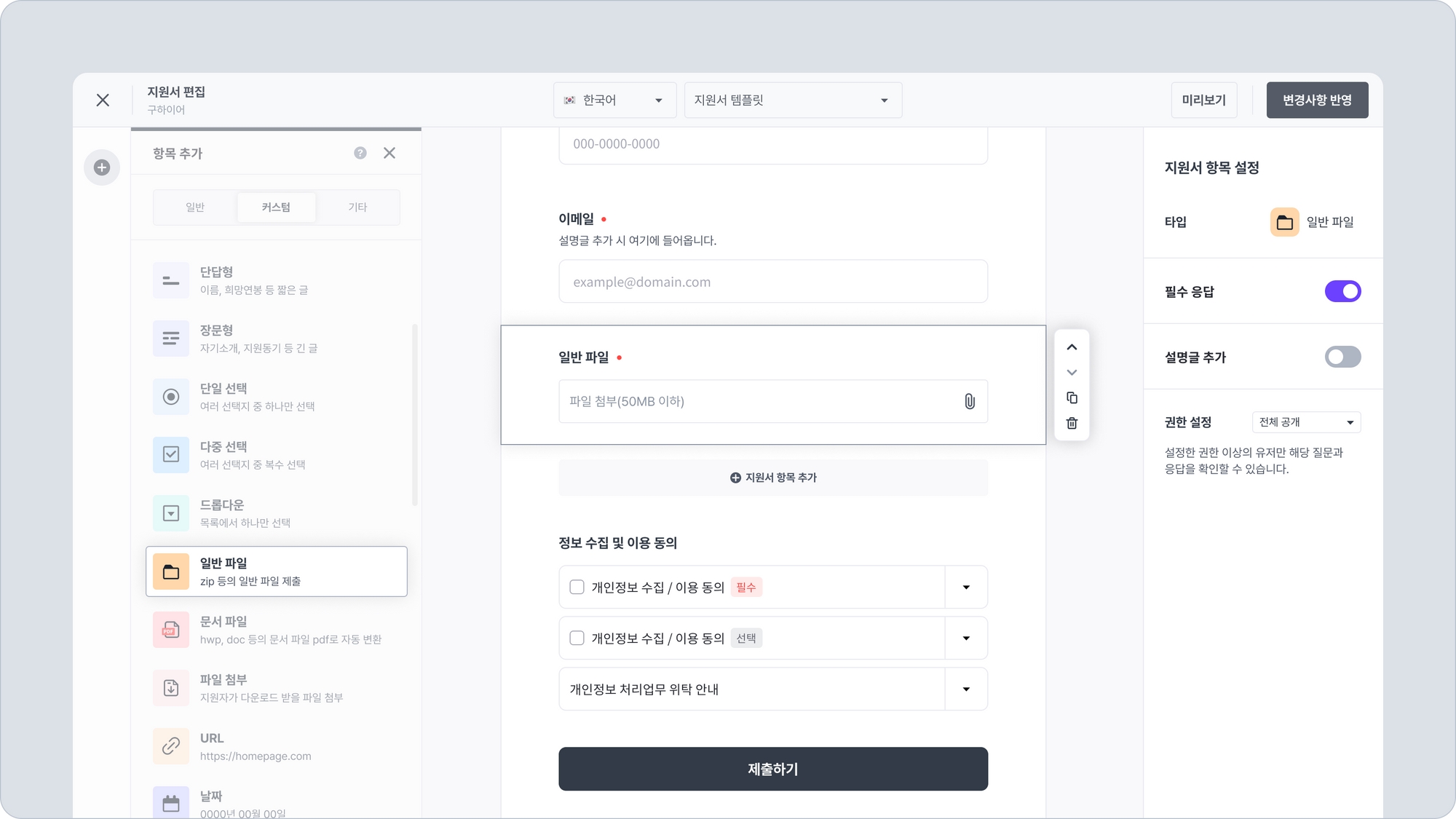Click the round plus icon in left sidebar

[x=102, y=167]
